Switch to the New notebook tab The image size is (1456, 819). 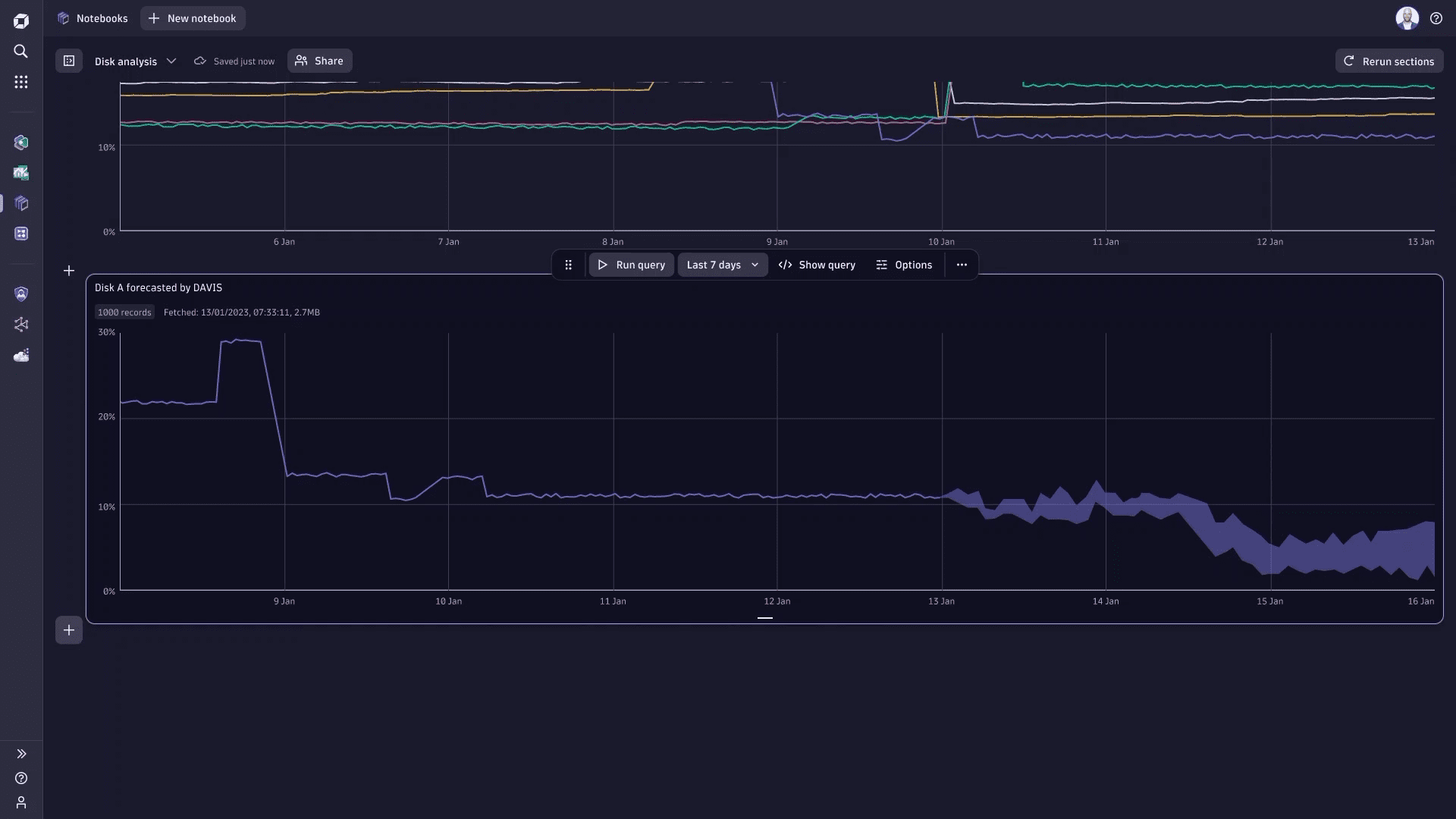coord(192,18)
